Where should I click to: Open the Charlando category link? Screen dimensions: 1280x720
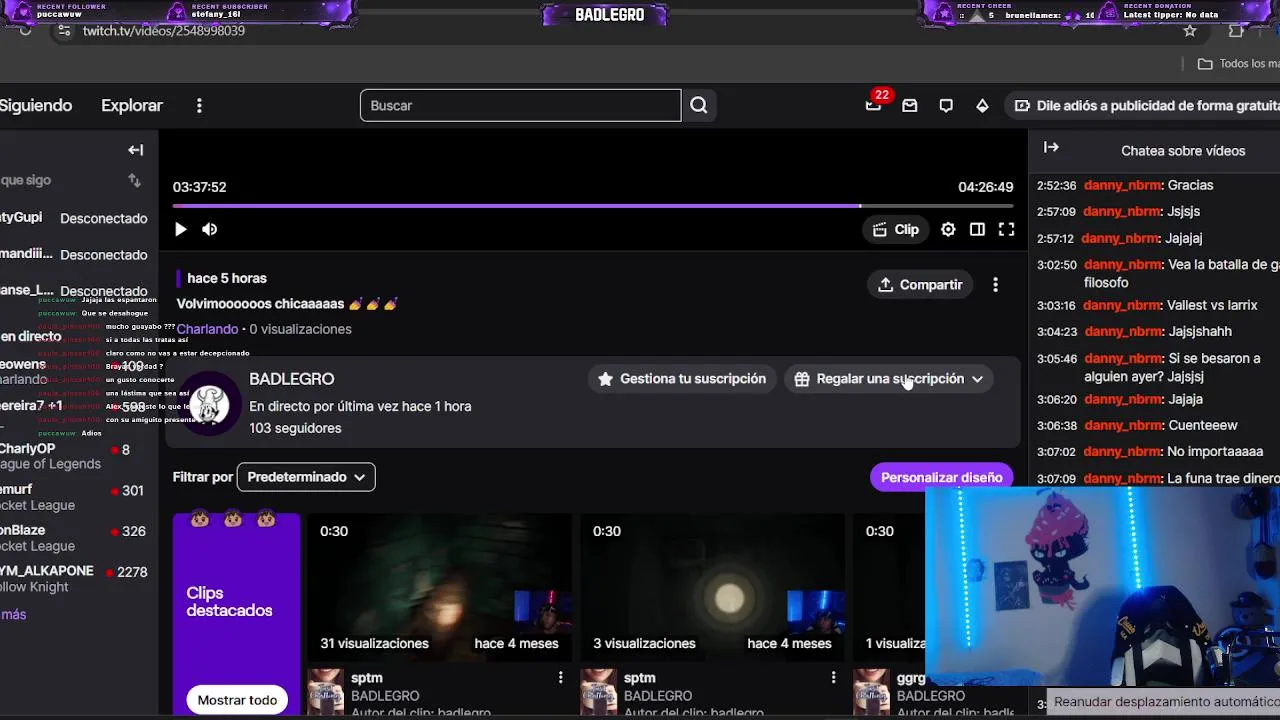click(x=207, y=329)
